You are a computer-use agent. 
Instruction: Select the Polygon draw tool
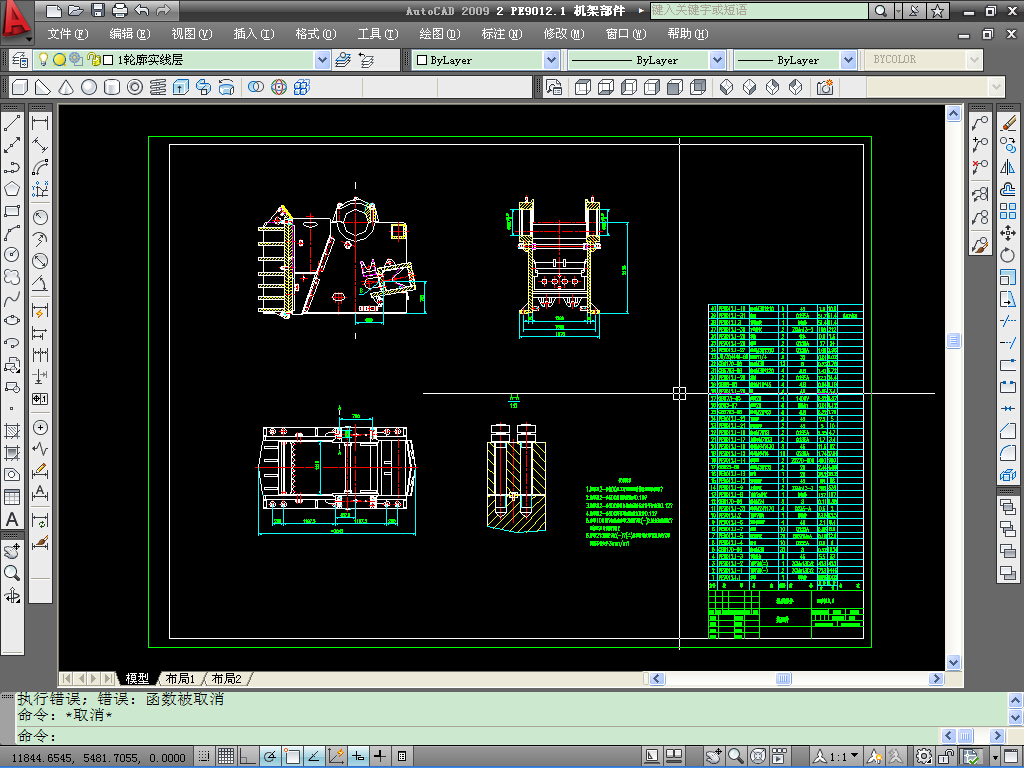(x=12, y=189)
